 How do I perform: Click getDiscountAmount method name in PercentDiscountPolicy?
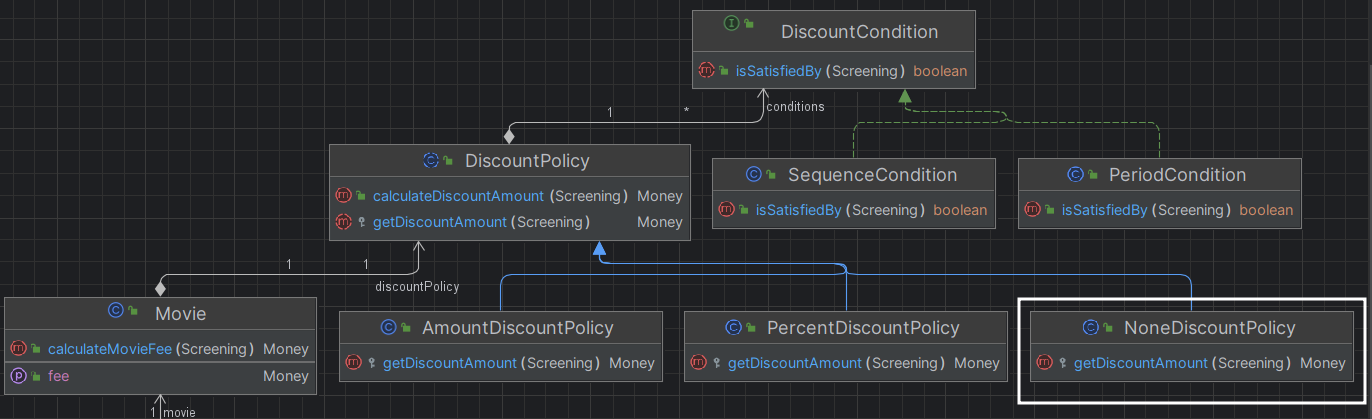click(795, 363)
